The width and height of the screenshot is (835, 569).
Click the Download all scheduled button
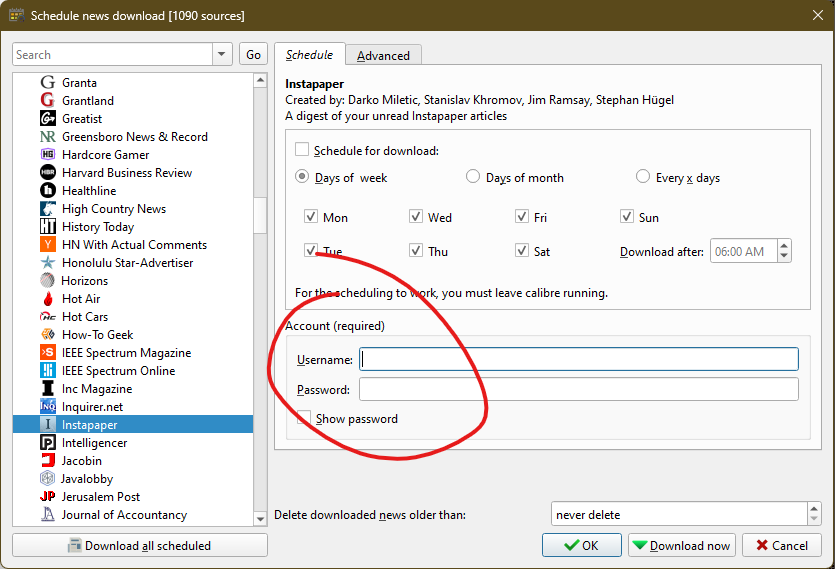pyautogui.click(x=140, y=546)
